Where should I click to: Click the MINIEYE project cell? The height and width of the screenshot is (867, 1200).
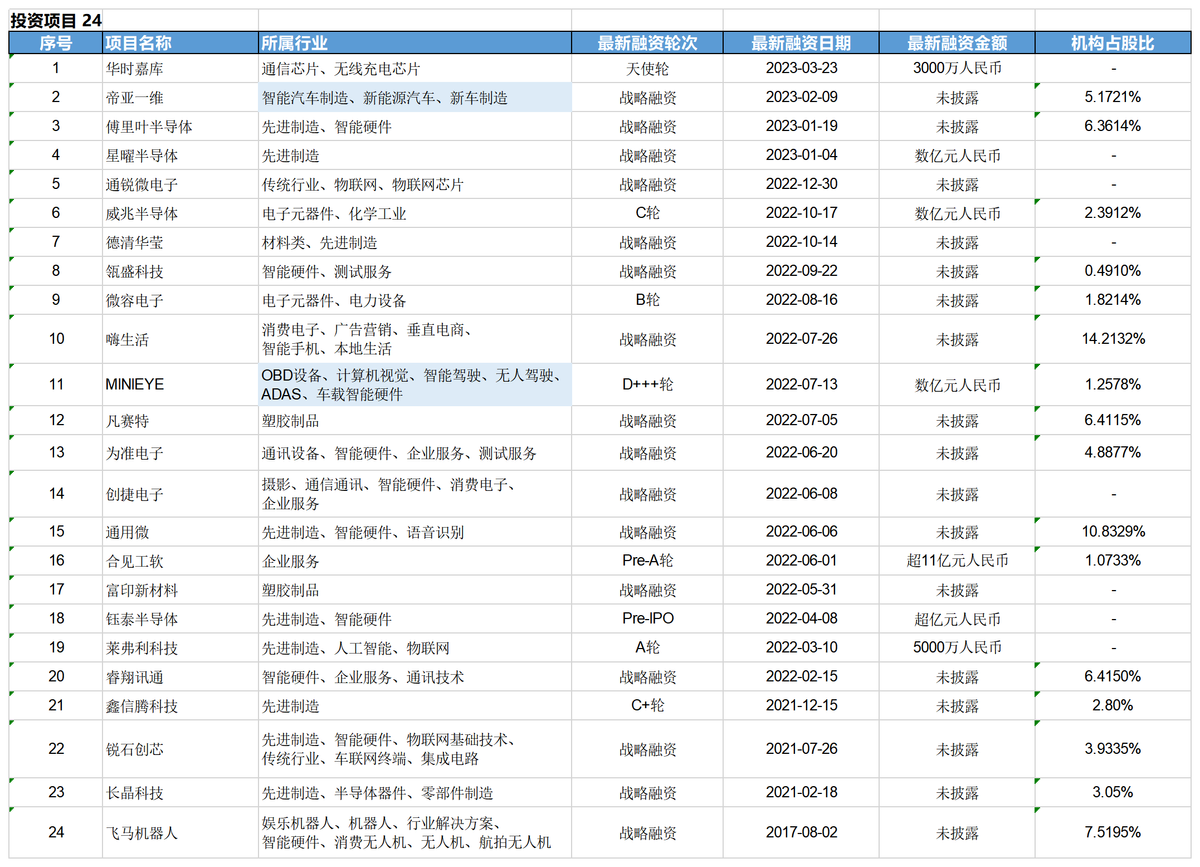click(x=180, y=385)
